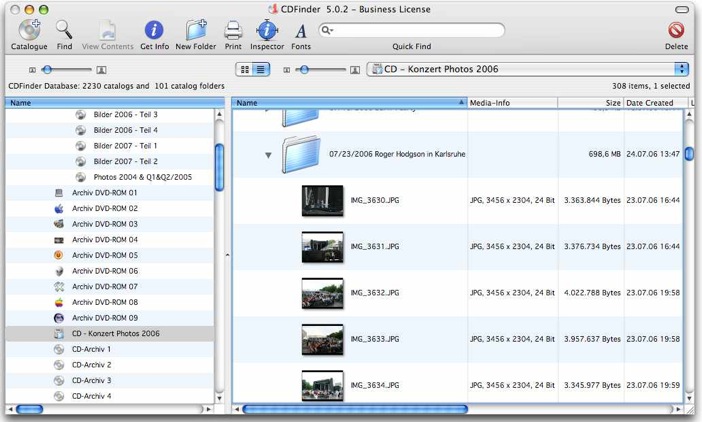Viewport: 702px width, 422px height.
Task: Select catalog Bilder 2006 - Teil 4
Action: coord(125,130)
